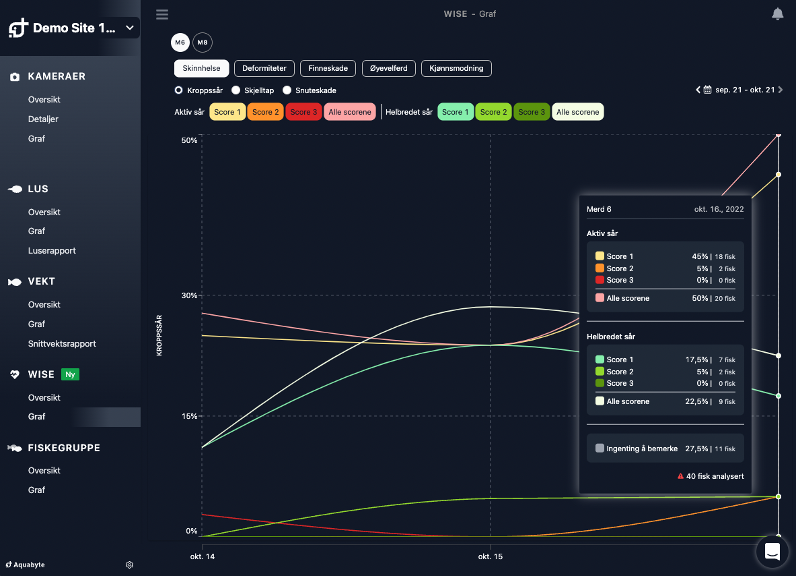Open the chat support widget

pyautogui.click(x=772, y=550)
